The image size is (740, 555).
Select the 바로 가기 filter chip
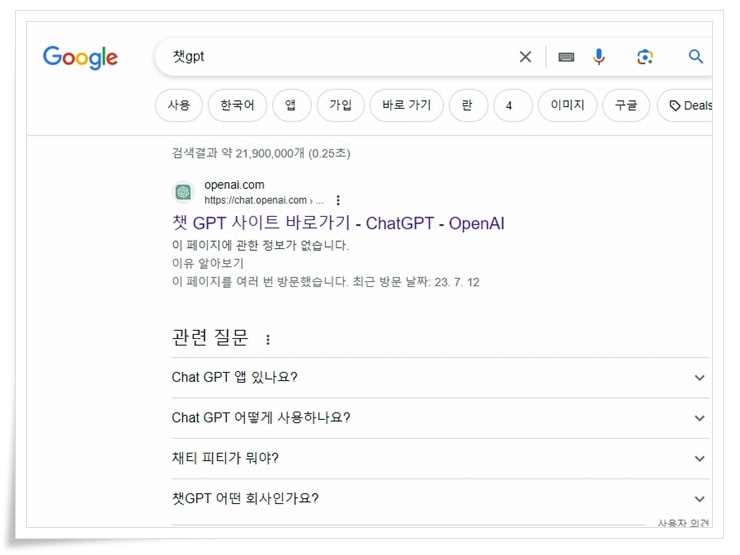click(x=407, y=105)
